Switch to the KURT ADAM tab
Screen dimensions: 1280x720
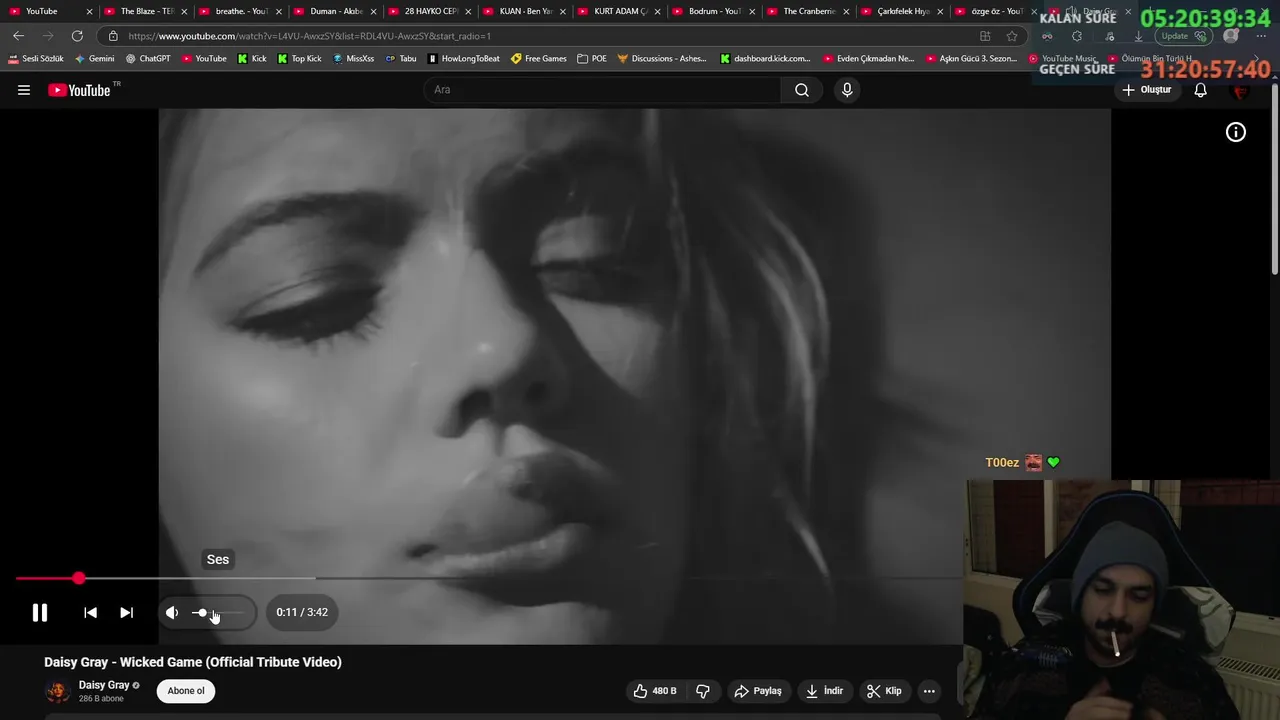[620, 11]
